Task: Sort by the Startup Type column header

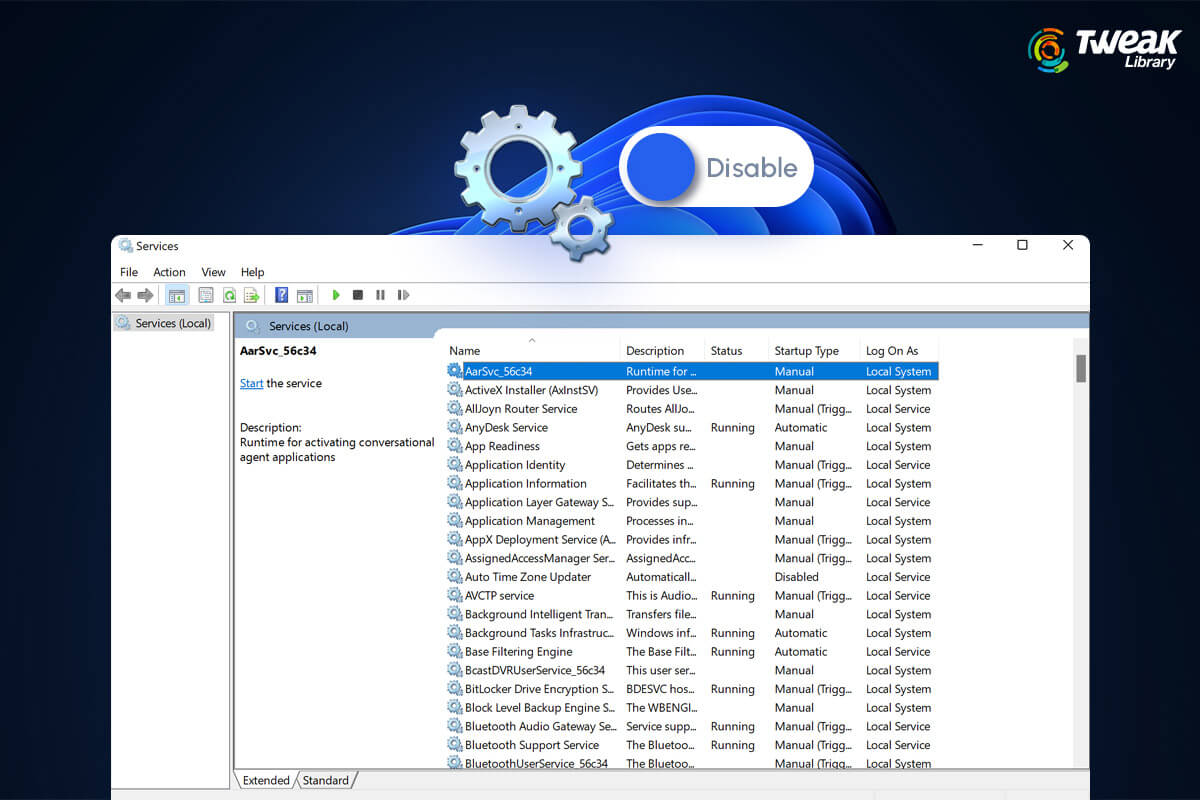Action: pos(806,351)
